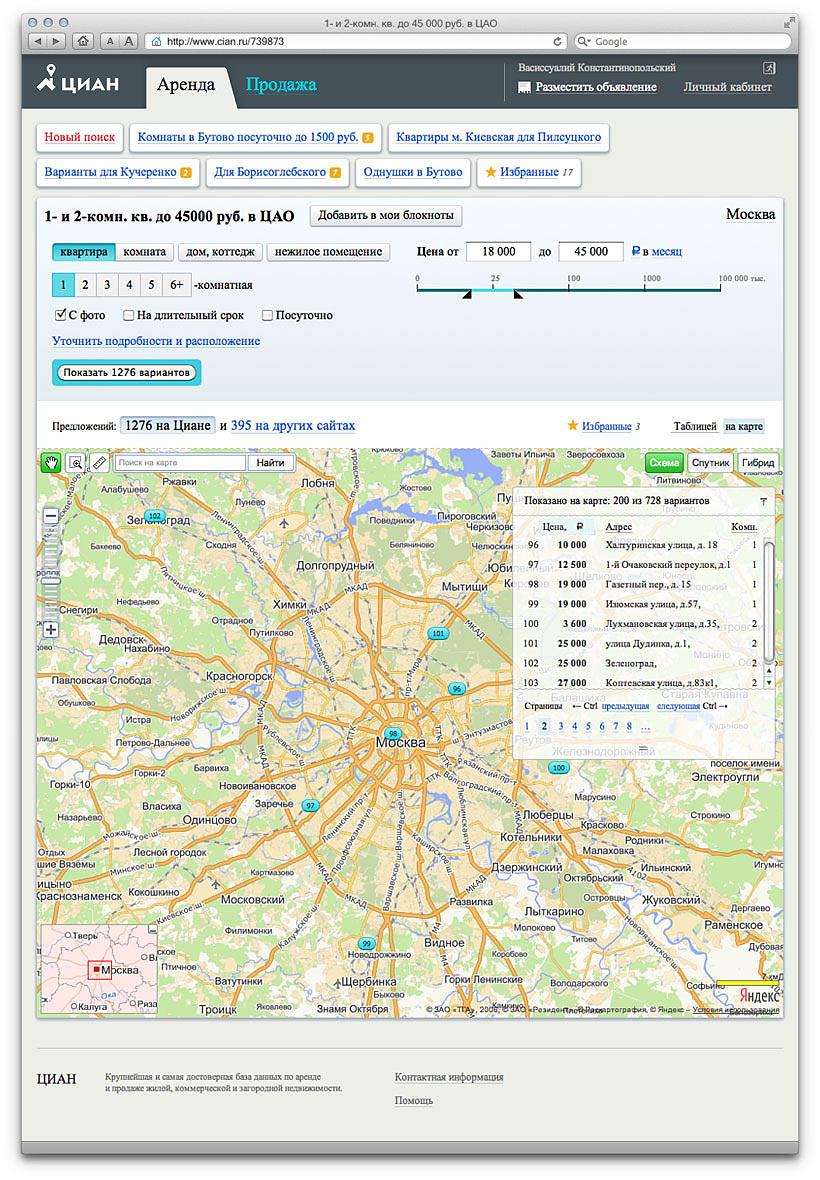The width and height of the screenshot is (820, 1180).
Task: Switch results view to 'Таблицей'
Action: tap(694, 426)
